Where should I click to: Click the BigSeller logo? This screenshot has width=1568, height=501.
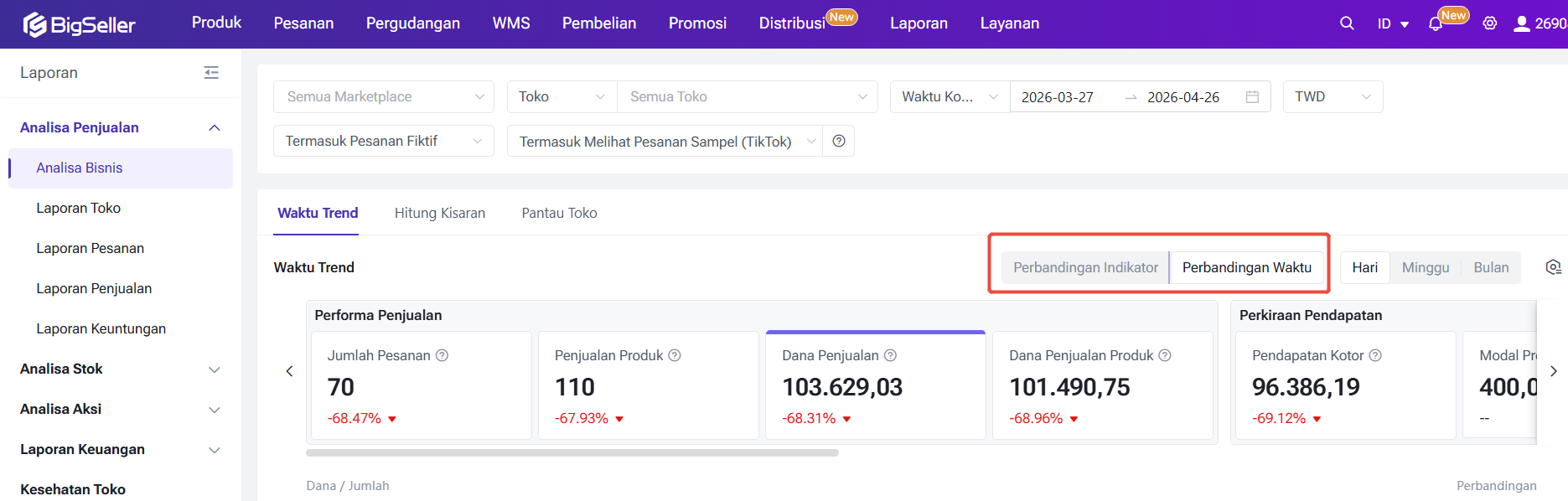tap(80, 24)
